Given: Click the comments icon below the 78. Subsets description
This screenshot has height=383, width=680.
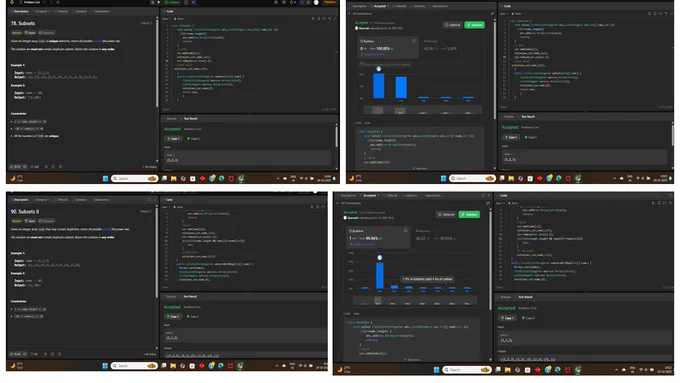Looking at the screenshot, I should pyautogui.click(x=34, y=167).
